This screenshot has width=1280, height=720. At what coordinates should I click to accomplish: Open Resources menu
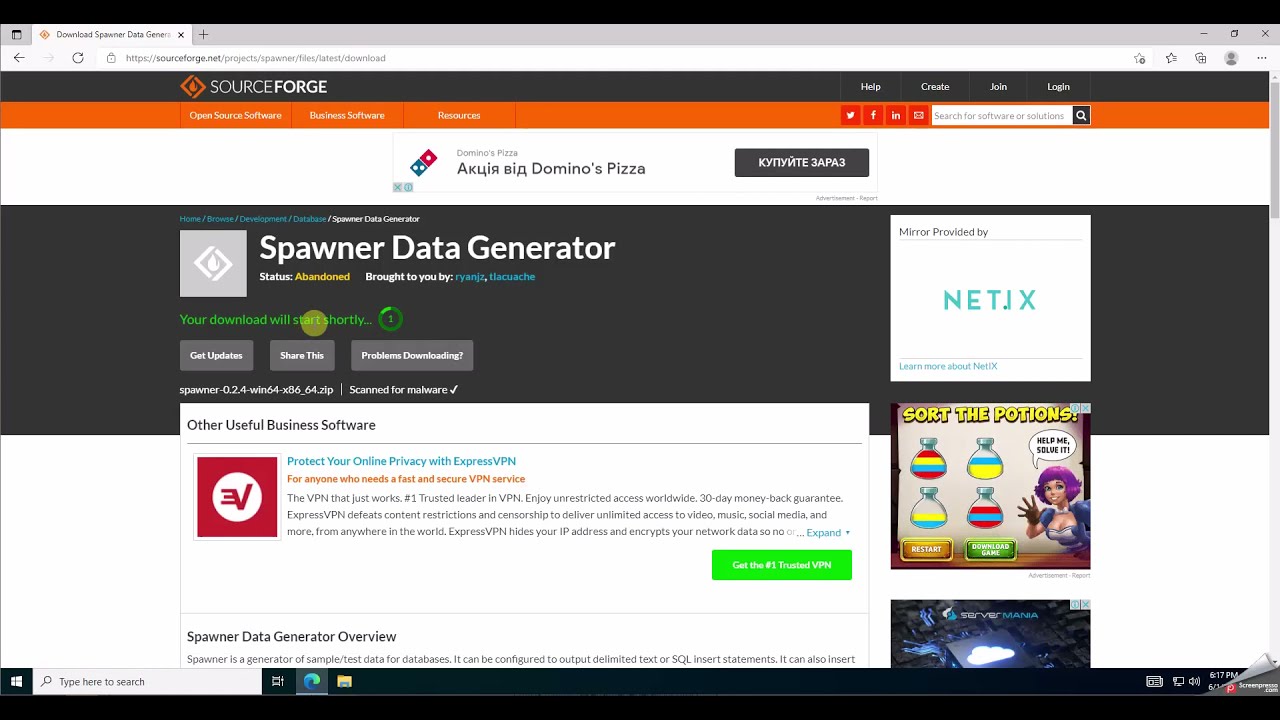coord(459,115)
